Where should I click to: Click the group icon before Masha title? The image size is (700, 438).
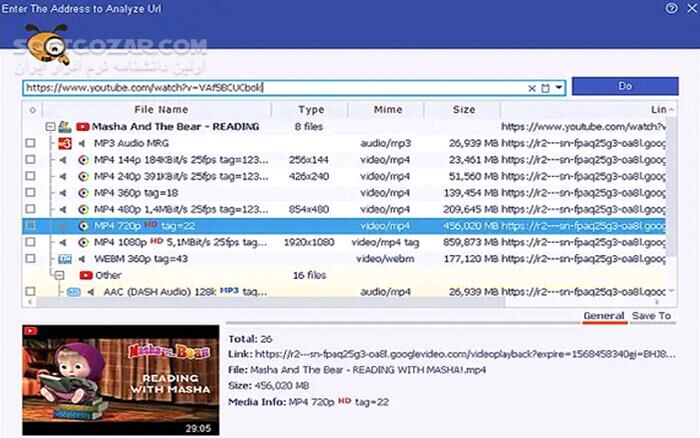click(65, 127)
